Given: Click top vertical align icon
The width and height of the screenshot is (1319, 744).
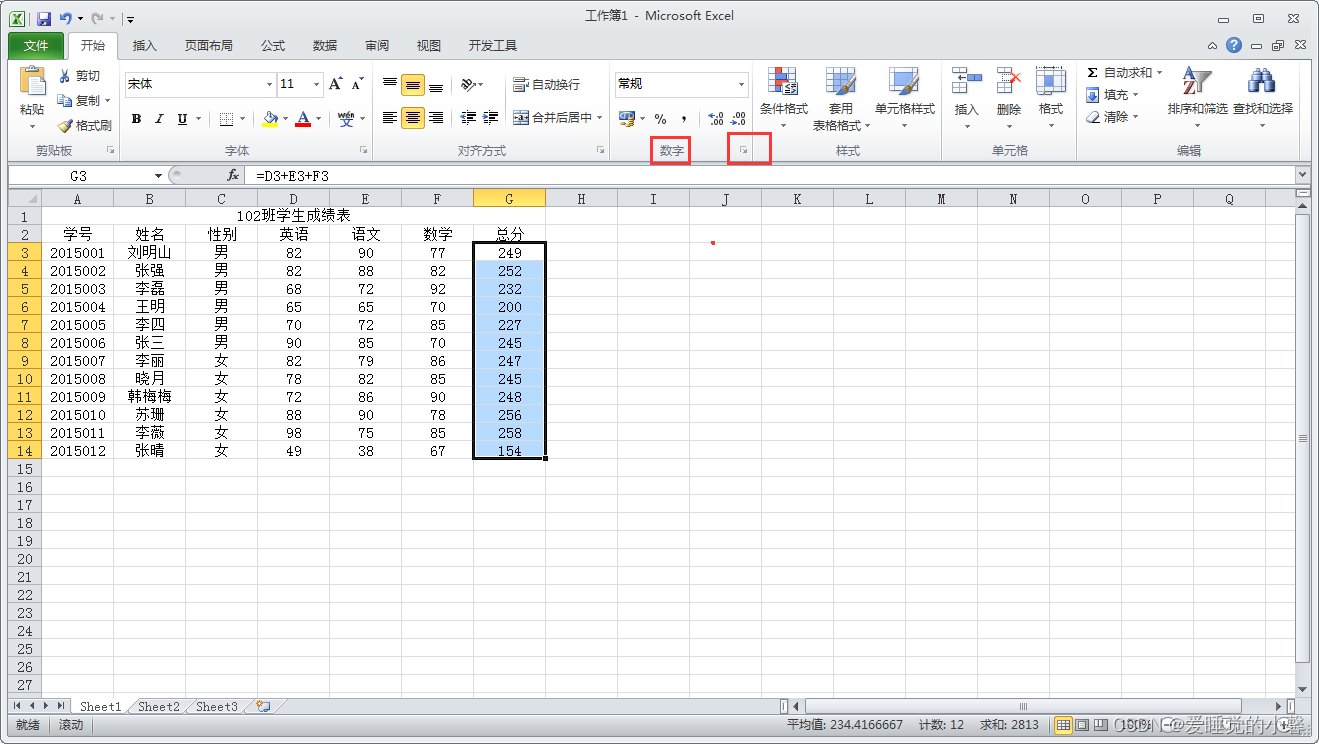Looking at the screenshot, I should click(390, 85).
